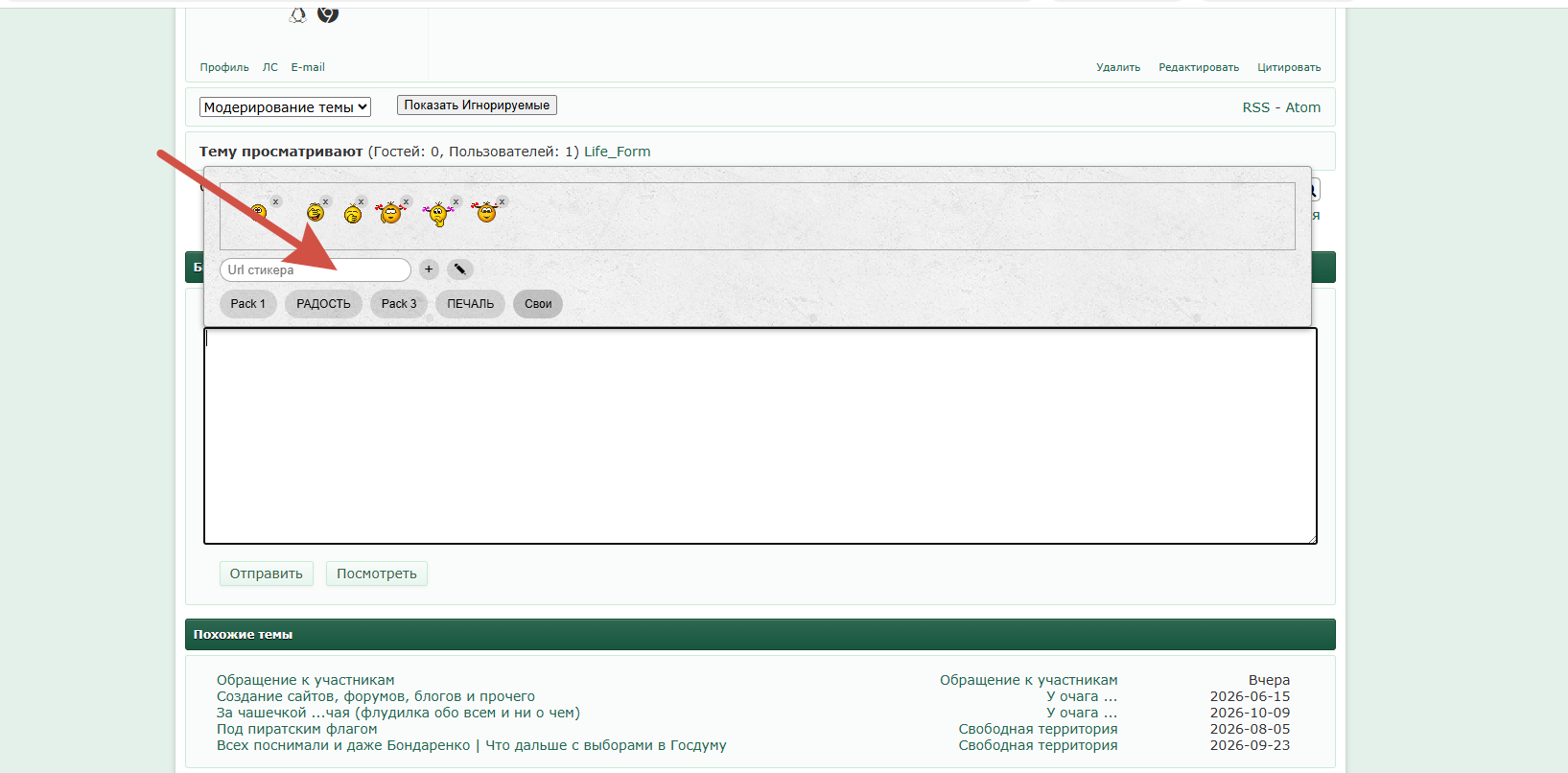Screen dimensions: 1568x773
Task: Focus the Url стикера input field
Action: [x=316, y=270]
